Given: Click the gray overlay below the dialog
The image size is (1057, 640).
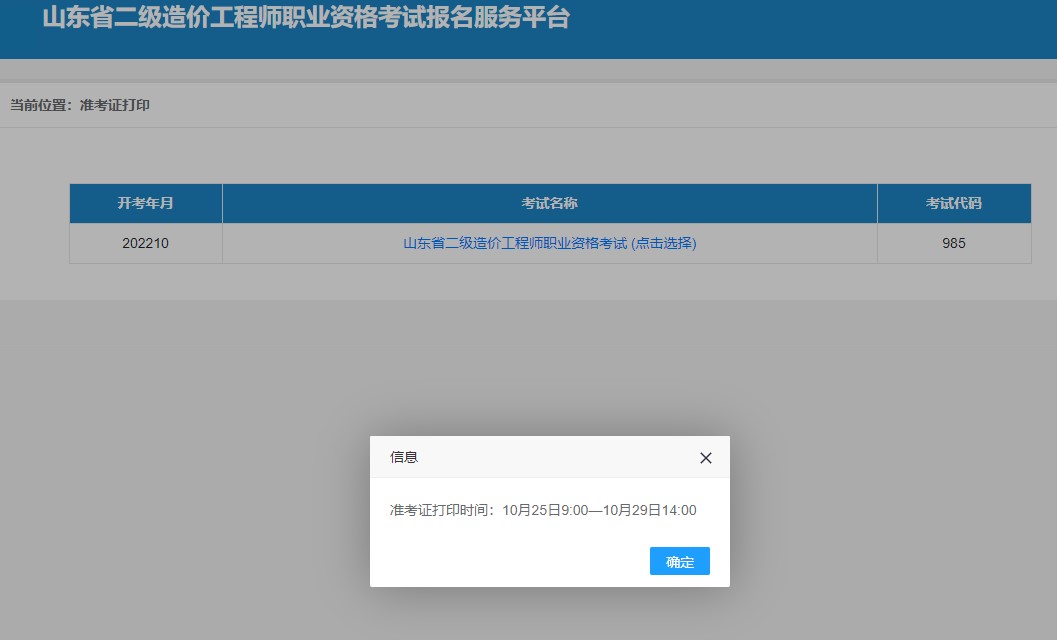Looking at the screenshot, I should pos(550,615).
